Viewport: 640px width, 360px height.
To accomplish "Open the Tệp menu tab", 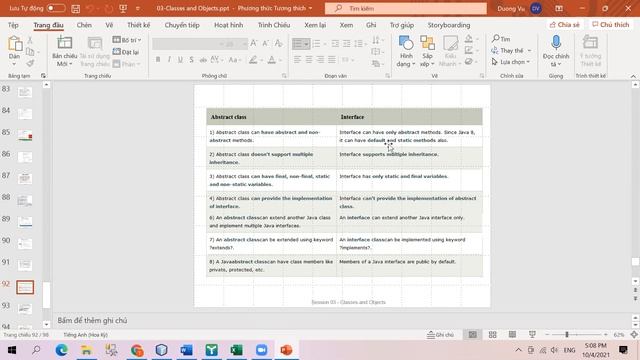I will [x=13, y=25].
